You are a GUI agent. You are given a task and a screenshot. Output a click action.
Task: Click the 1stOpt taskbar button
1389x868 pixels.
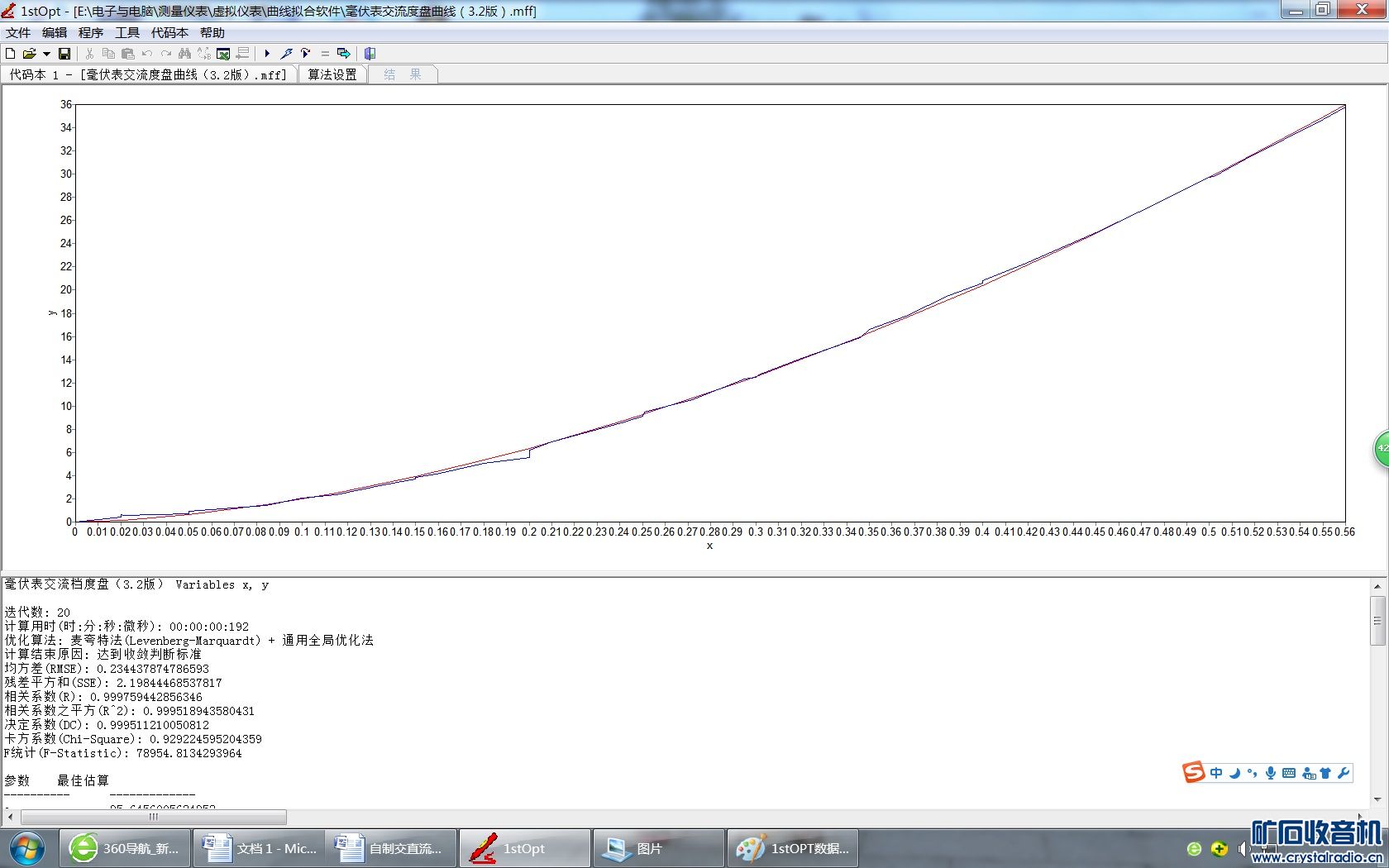[x=525, y=848]
